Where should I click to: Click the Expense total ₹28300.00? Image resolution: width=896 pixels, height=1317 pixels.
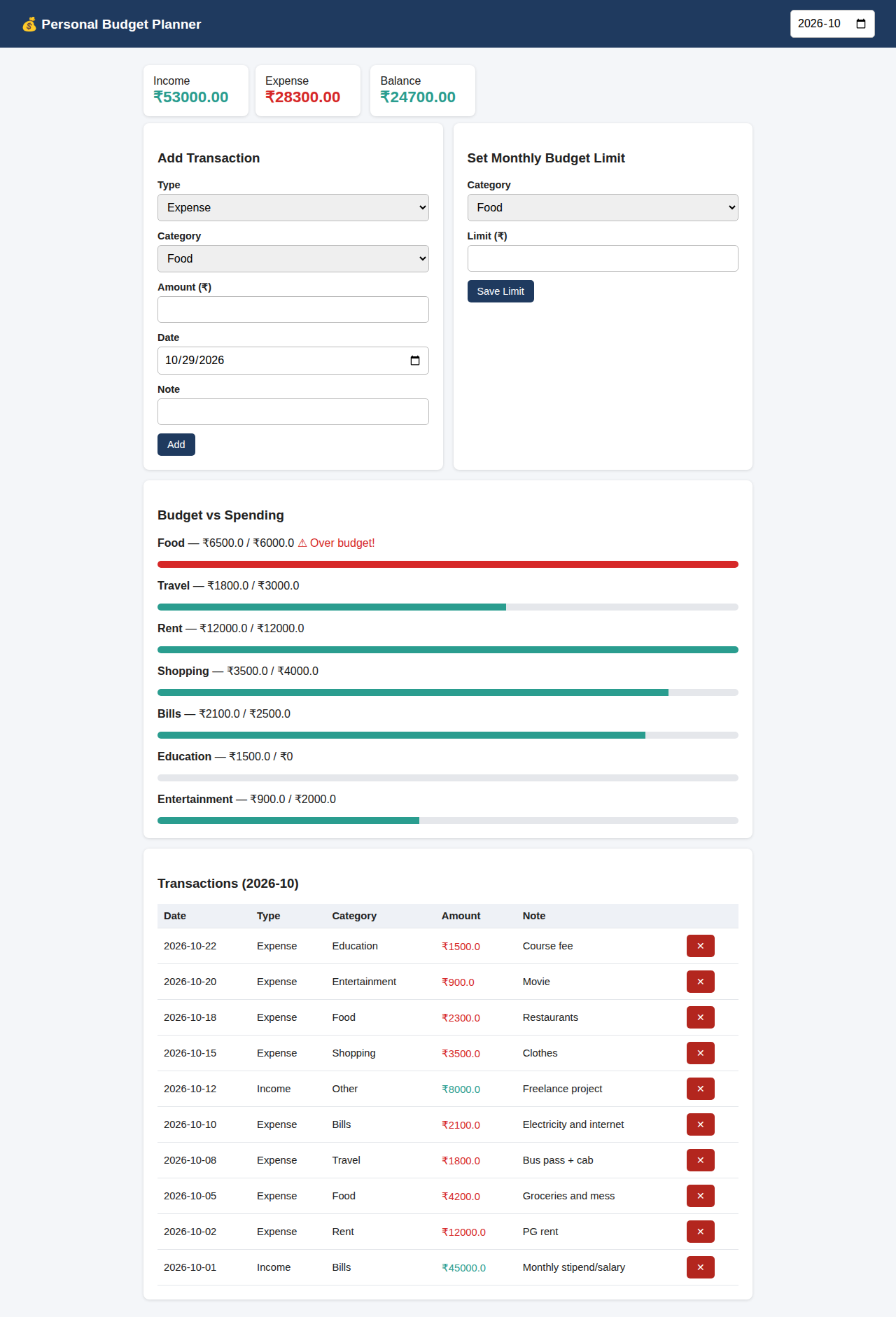tap(303, 97)
